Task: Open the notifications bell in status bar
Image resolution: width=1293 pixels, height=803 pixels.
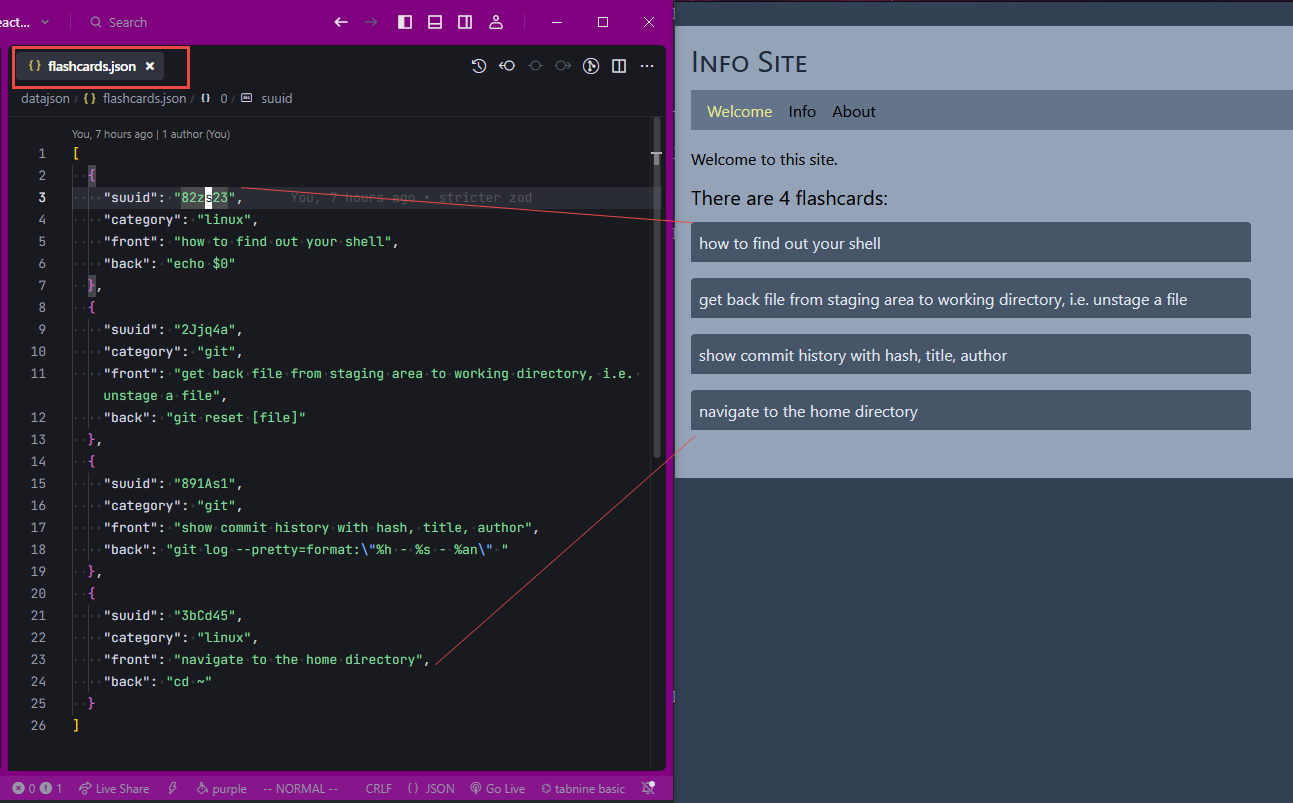Action: (648, 789)
